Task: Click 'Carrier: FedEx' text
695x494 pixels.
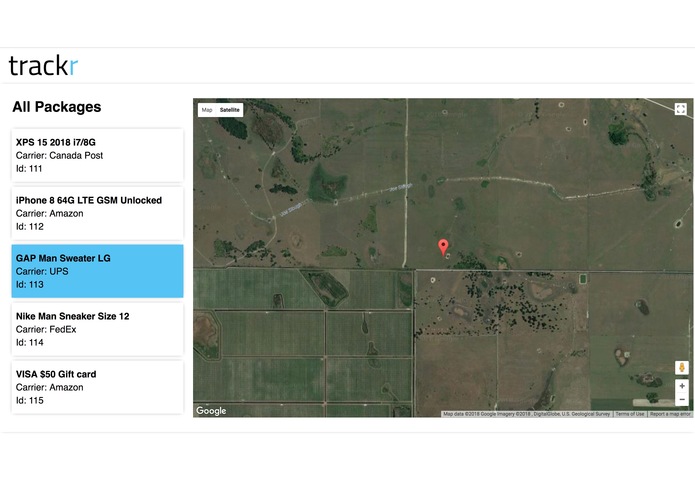Action: (x=46, y=329)
